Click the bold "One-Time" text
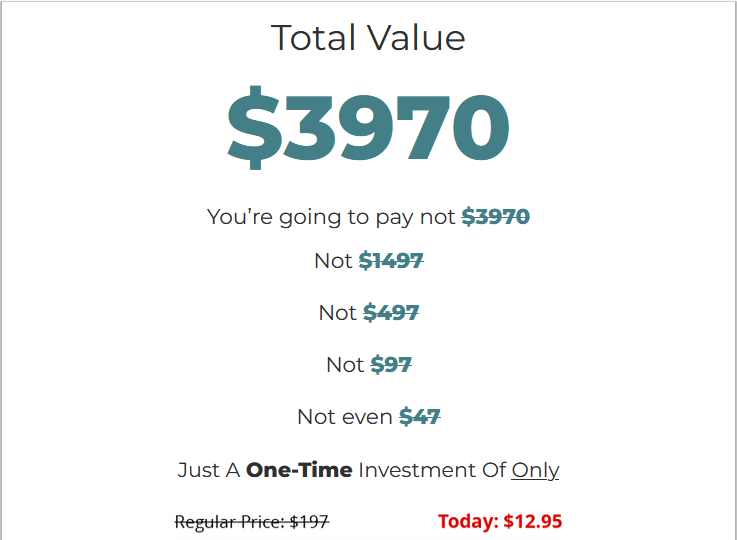 (299, 470)
